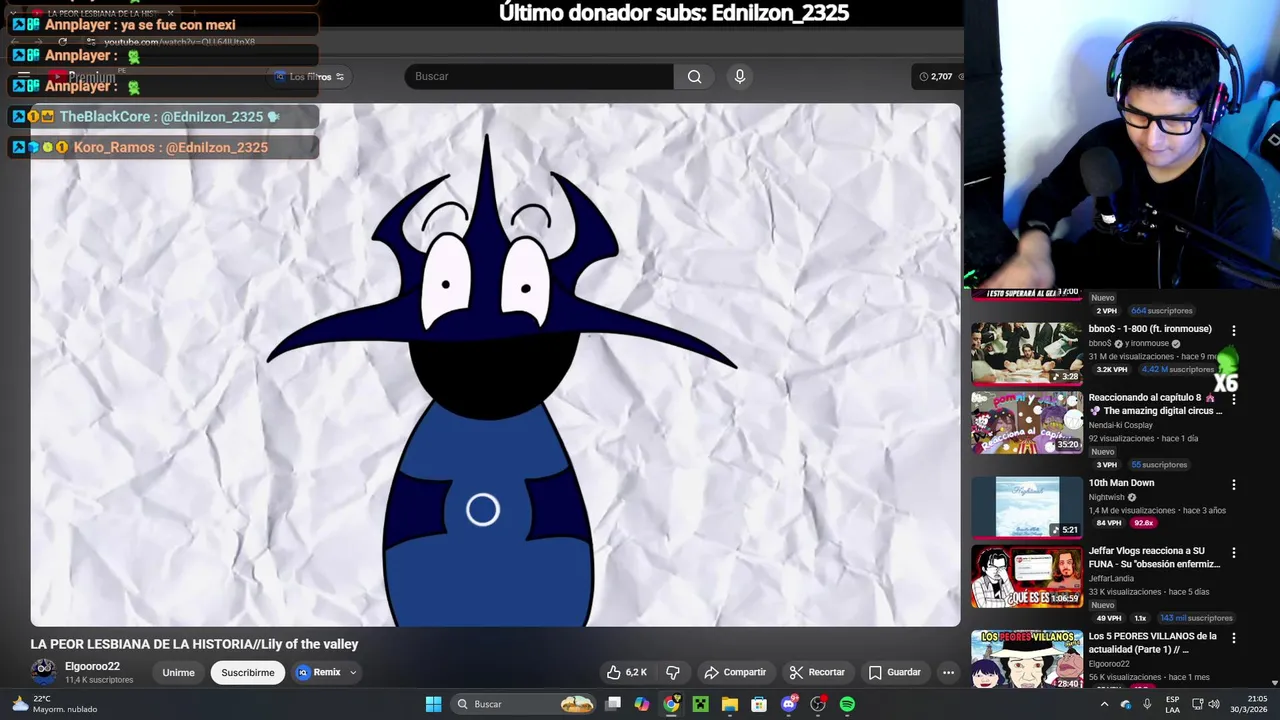Open clock showing 21:05 30/3/2026
Image resolution: width=1280 pixels, height=720 pixels.
pos(1249,704)
